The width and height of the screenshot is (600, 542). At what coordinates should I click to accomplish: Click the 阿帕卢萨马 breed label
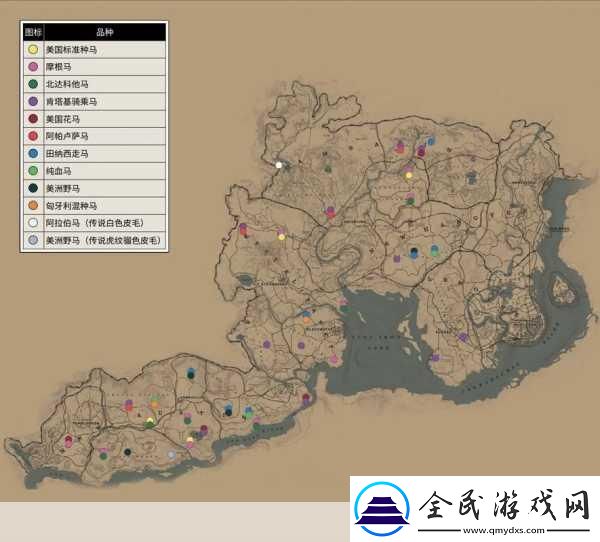coord(67,136)
